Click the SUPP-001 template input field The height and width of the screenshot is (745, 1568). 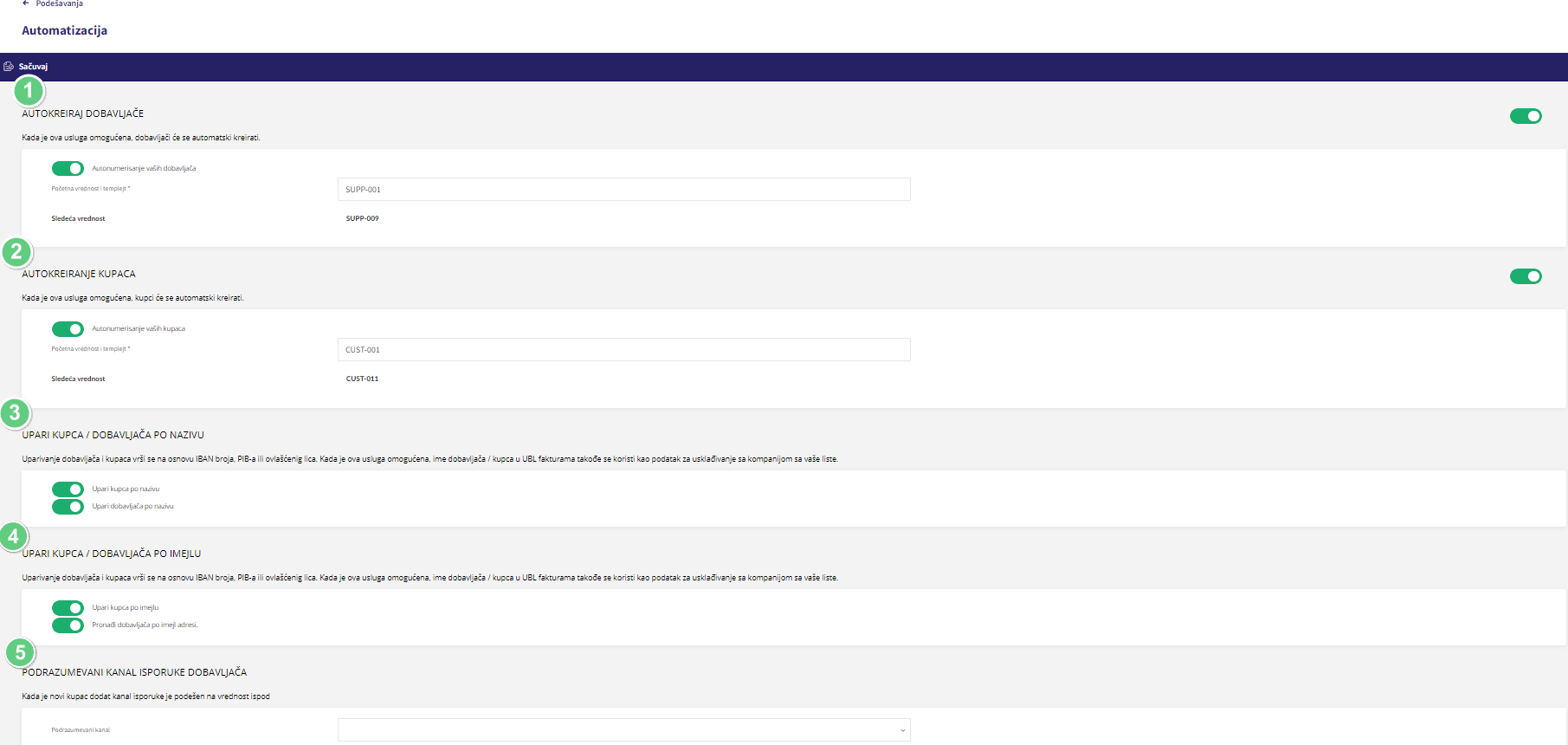tap(623, 190)
